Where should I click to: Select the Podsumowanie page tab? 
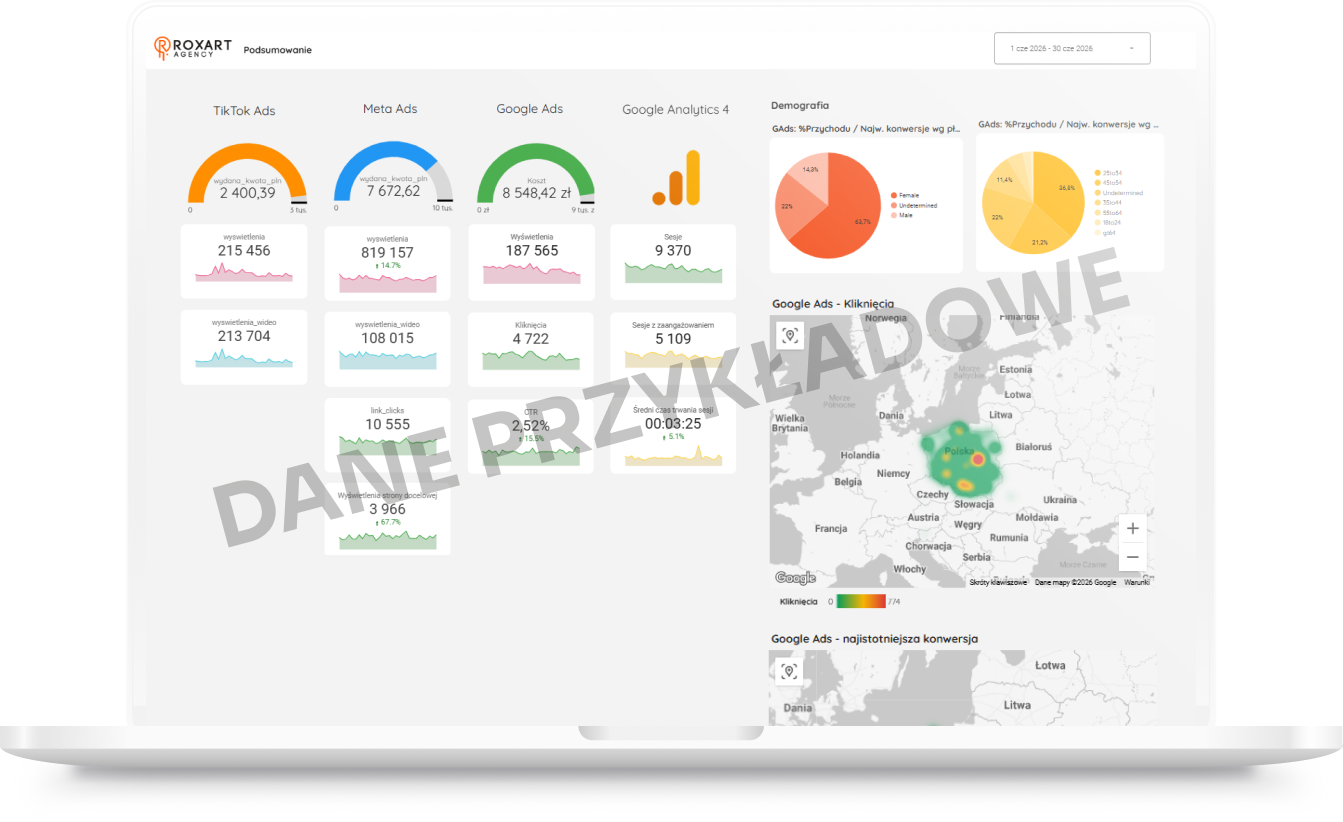[x=278, y=49]
